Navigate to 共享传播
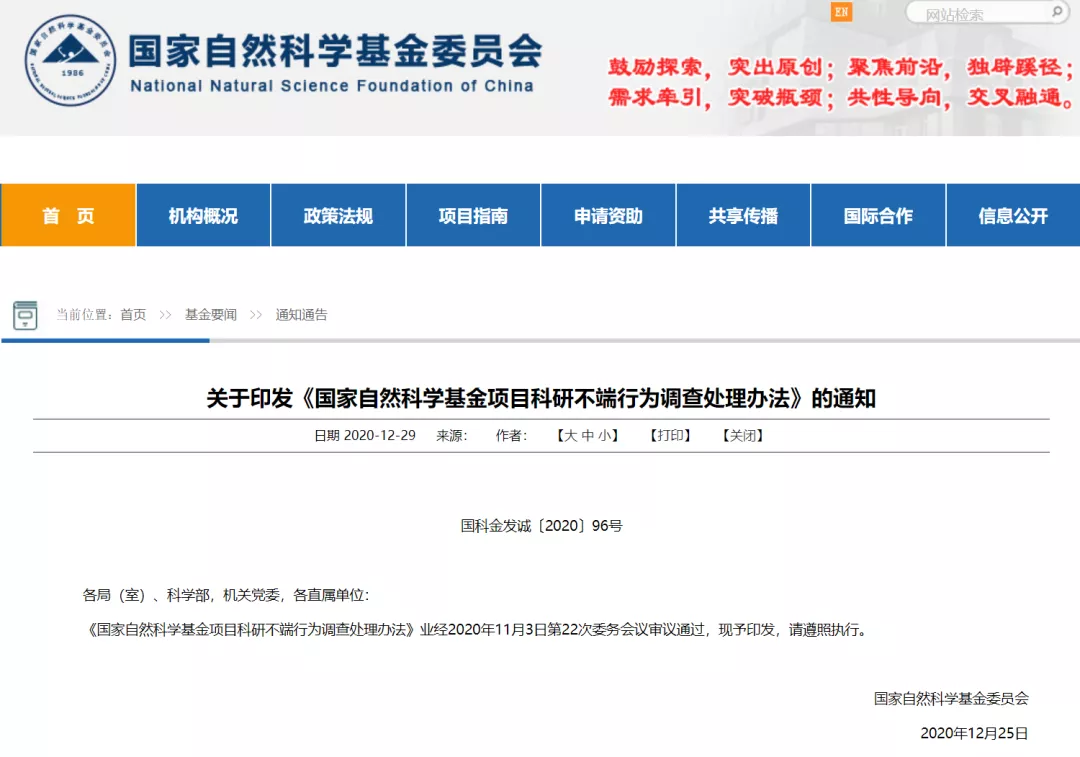Image resolution: width=1080 pixels, height=757 pixels. coord(743,216)
